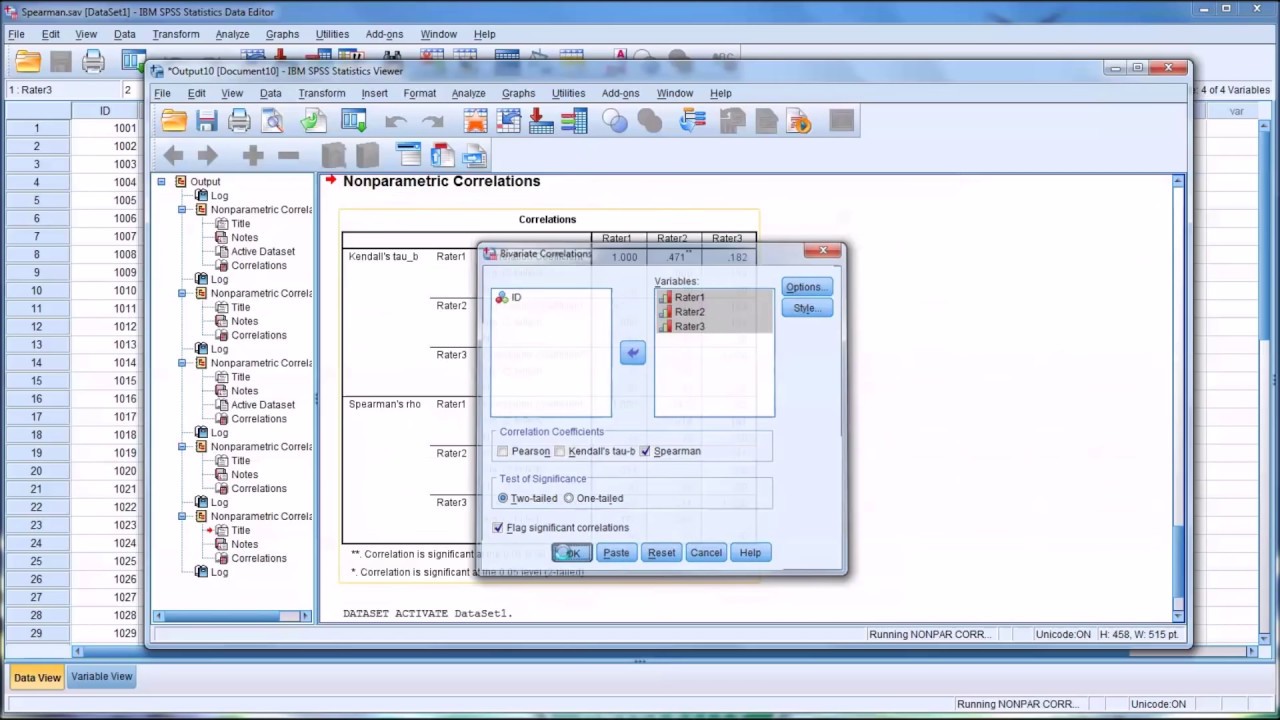
Task: Select Rater2 in Variables list
Action: [x=689, y=312]
